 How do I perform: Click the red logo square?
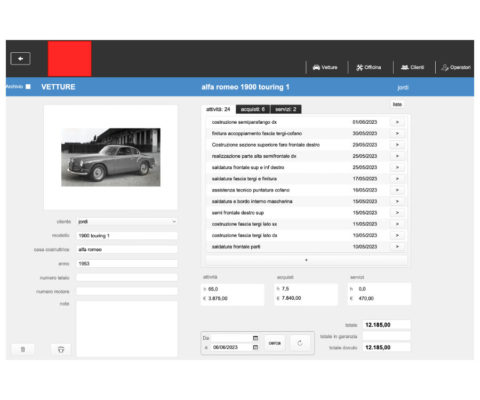click(70, 59)
